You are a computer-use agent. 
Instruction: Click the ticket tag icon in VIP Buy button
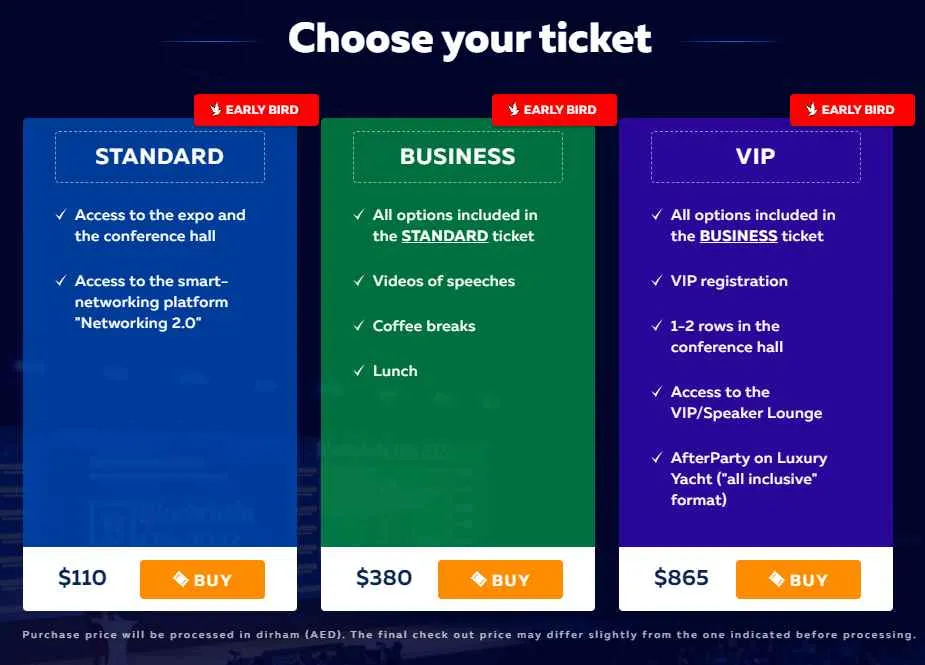(776, 579)
